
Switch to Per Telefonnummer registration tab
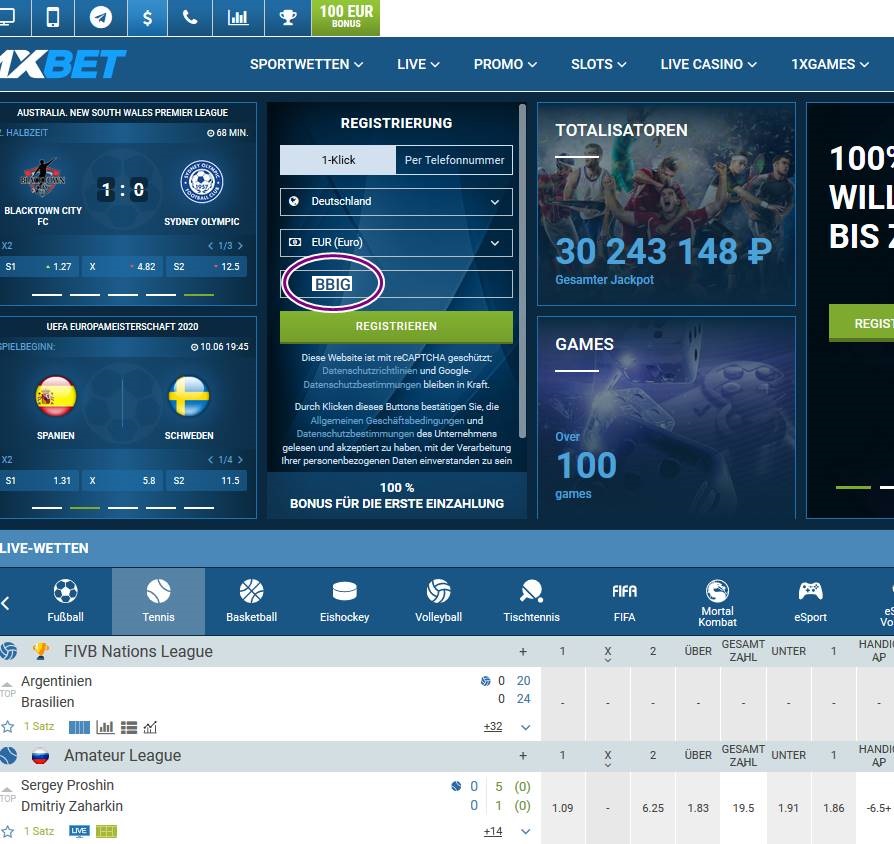tap(454, 160)
